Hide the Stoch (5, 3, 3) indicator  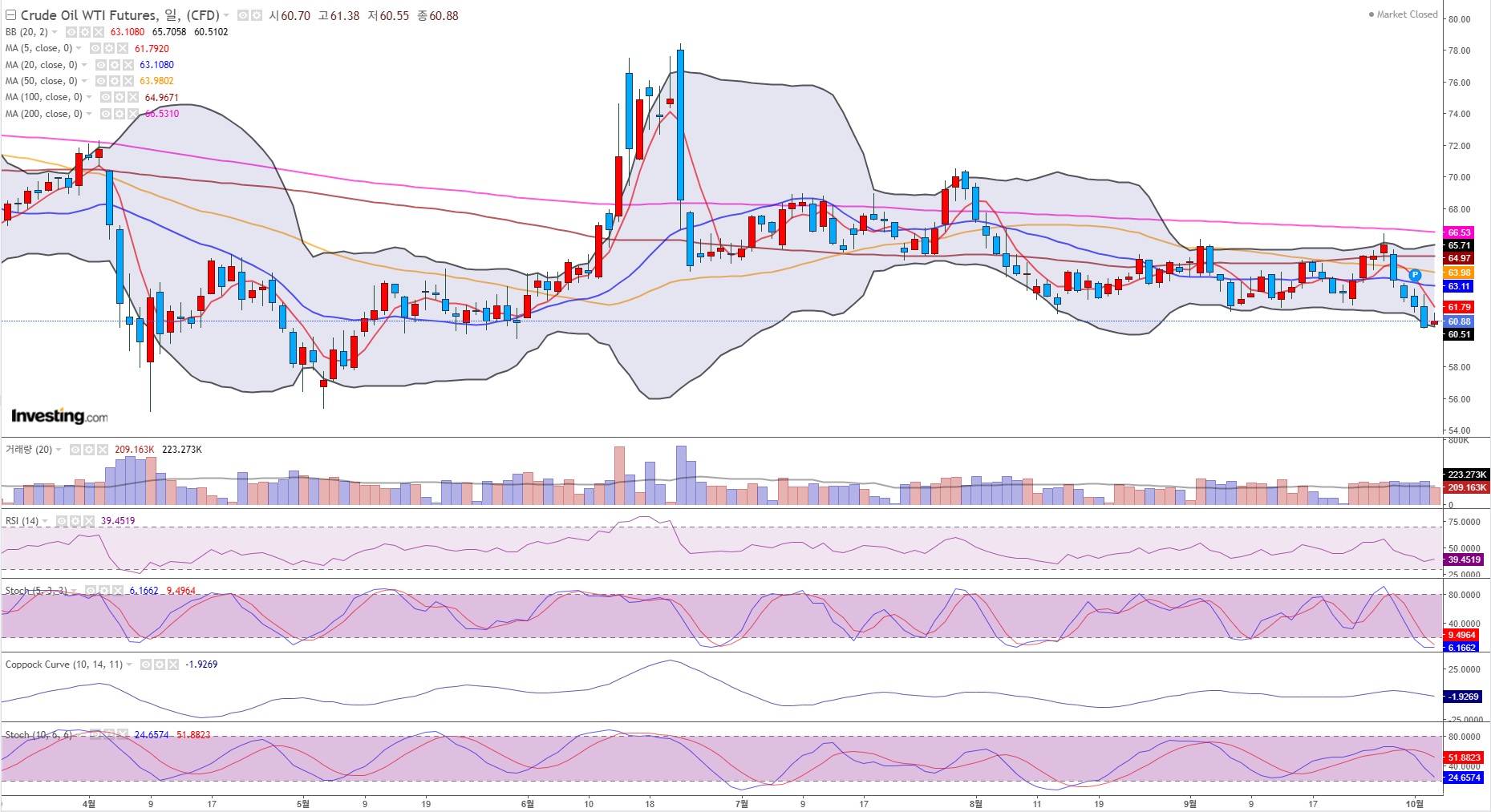(91, 591)
